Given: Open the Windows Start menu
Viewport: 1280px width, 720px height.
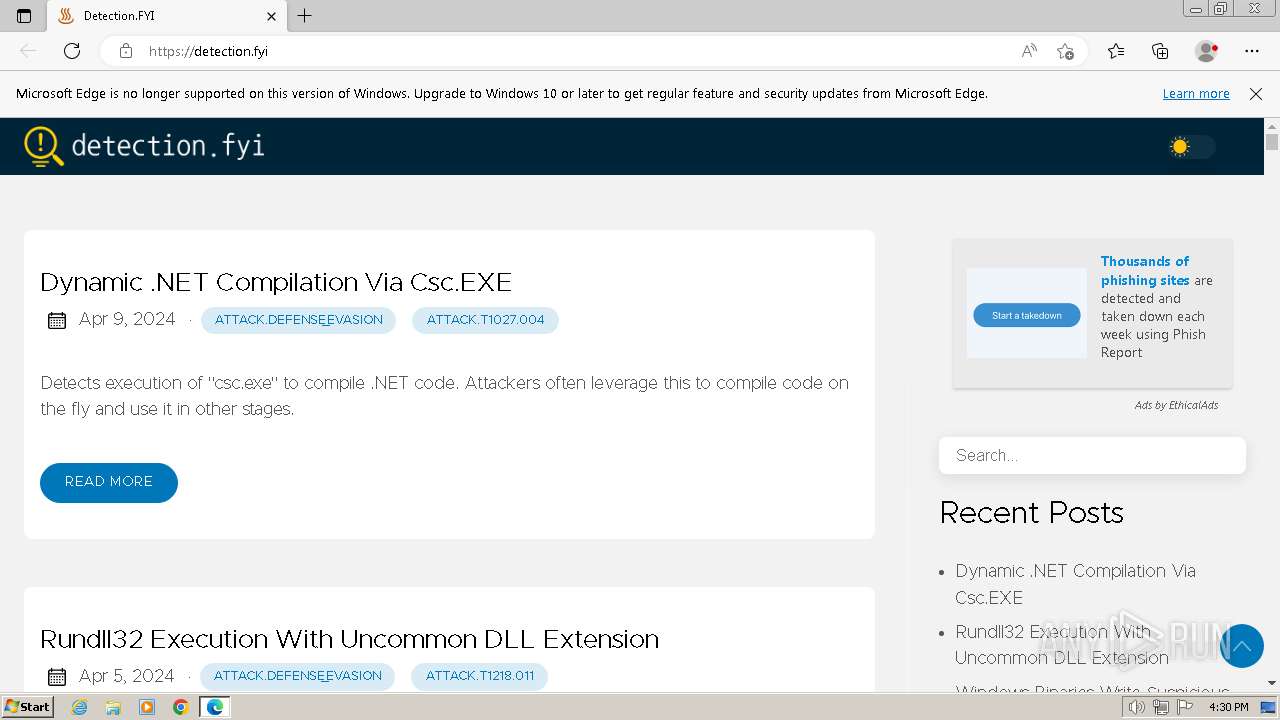Looking at the screenshot, I should click(27, 707).
